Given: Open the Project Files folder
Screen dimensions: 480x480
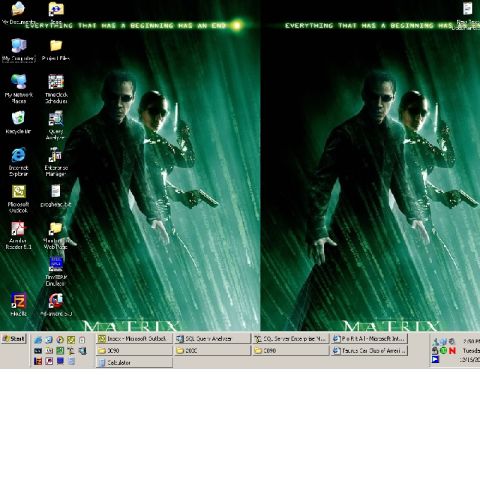Looking at the screenshot, I should 56,50.
